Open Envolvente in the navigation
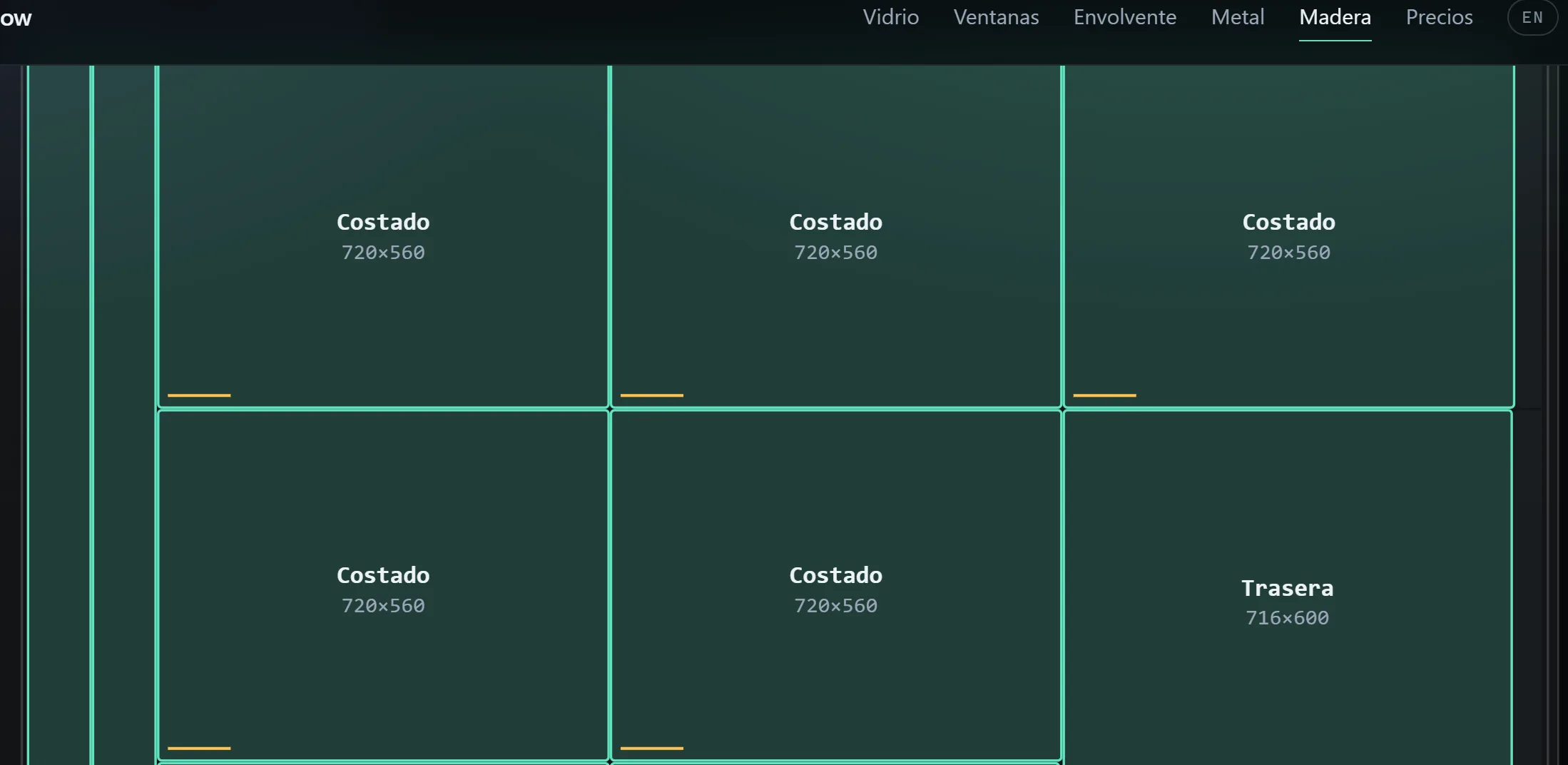The height and width of the screenshot is (765, 1568). point(1124,17)
